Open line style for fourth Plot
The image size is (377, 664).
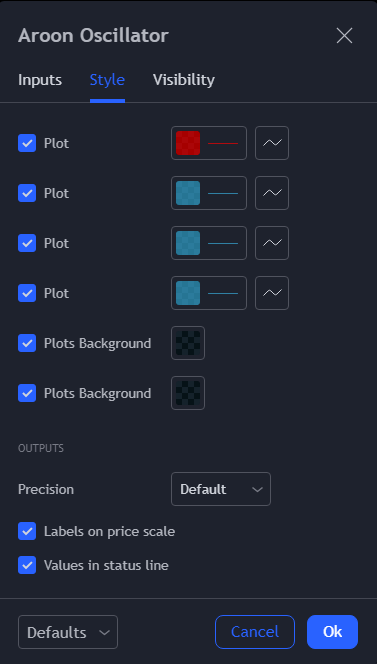point(272,293)
